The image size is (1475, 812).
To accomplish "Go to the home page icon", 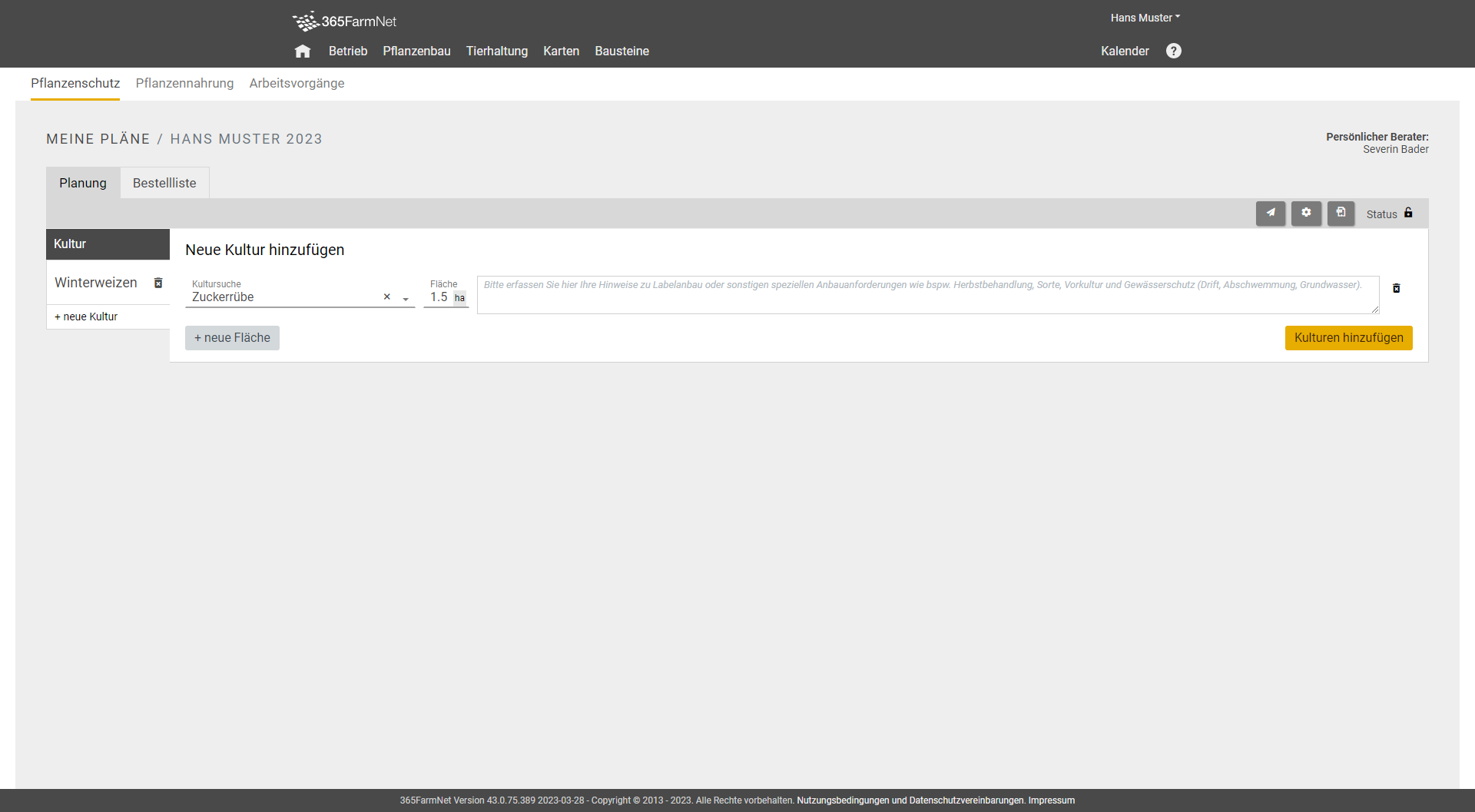I will 303,51.
